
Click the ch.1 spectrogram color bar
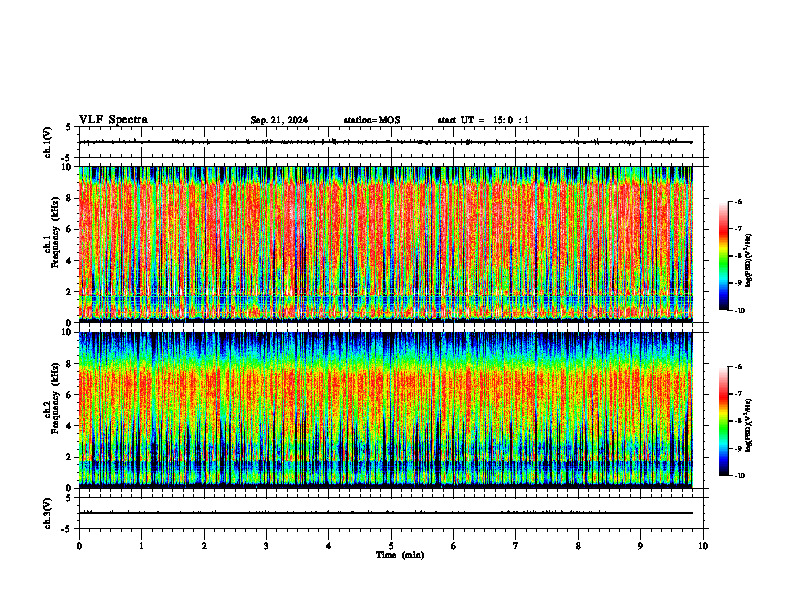click(724, 256)
